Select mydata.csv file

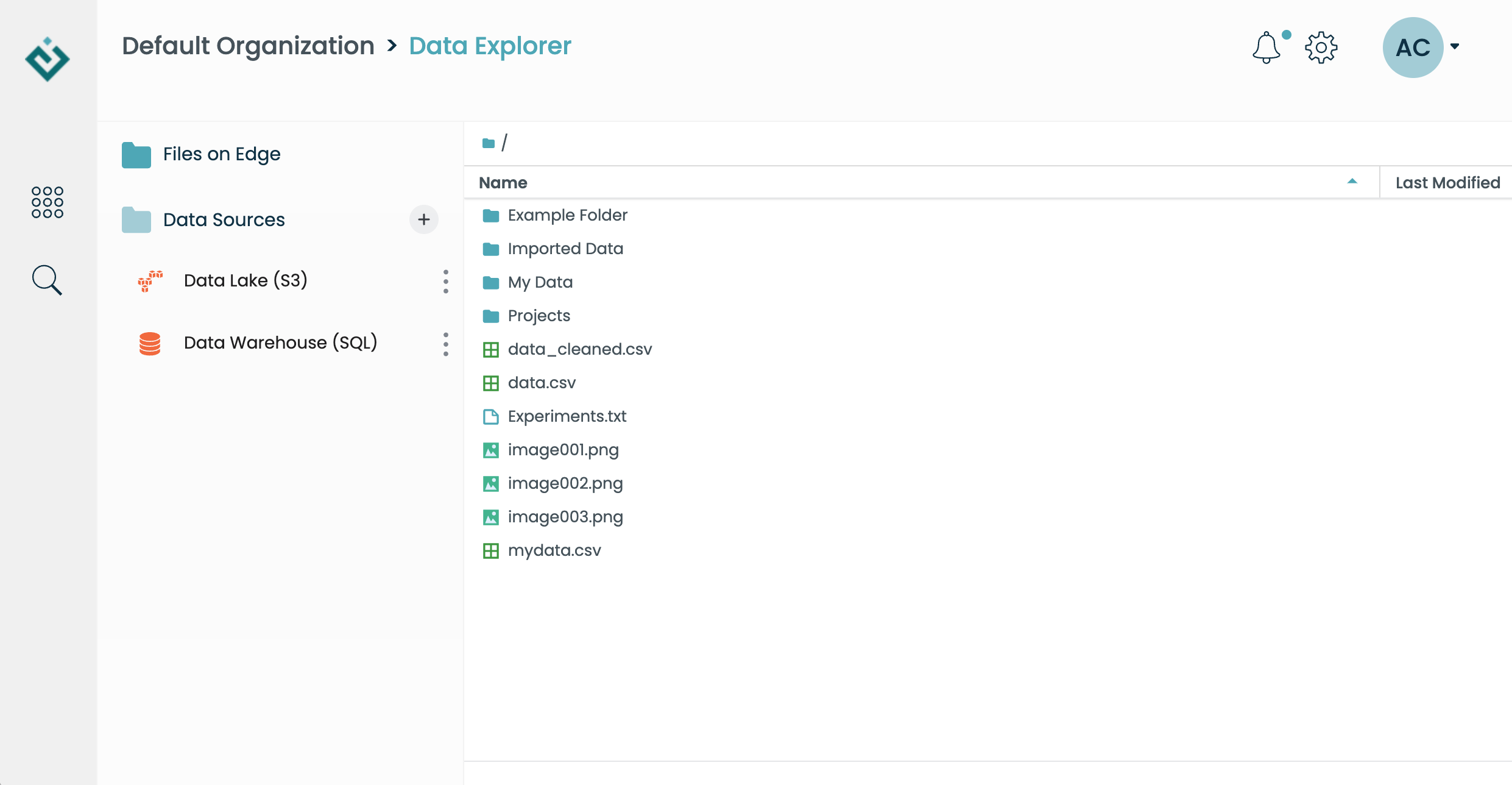click(554, 550)
